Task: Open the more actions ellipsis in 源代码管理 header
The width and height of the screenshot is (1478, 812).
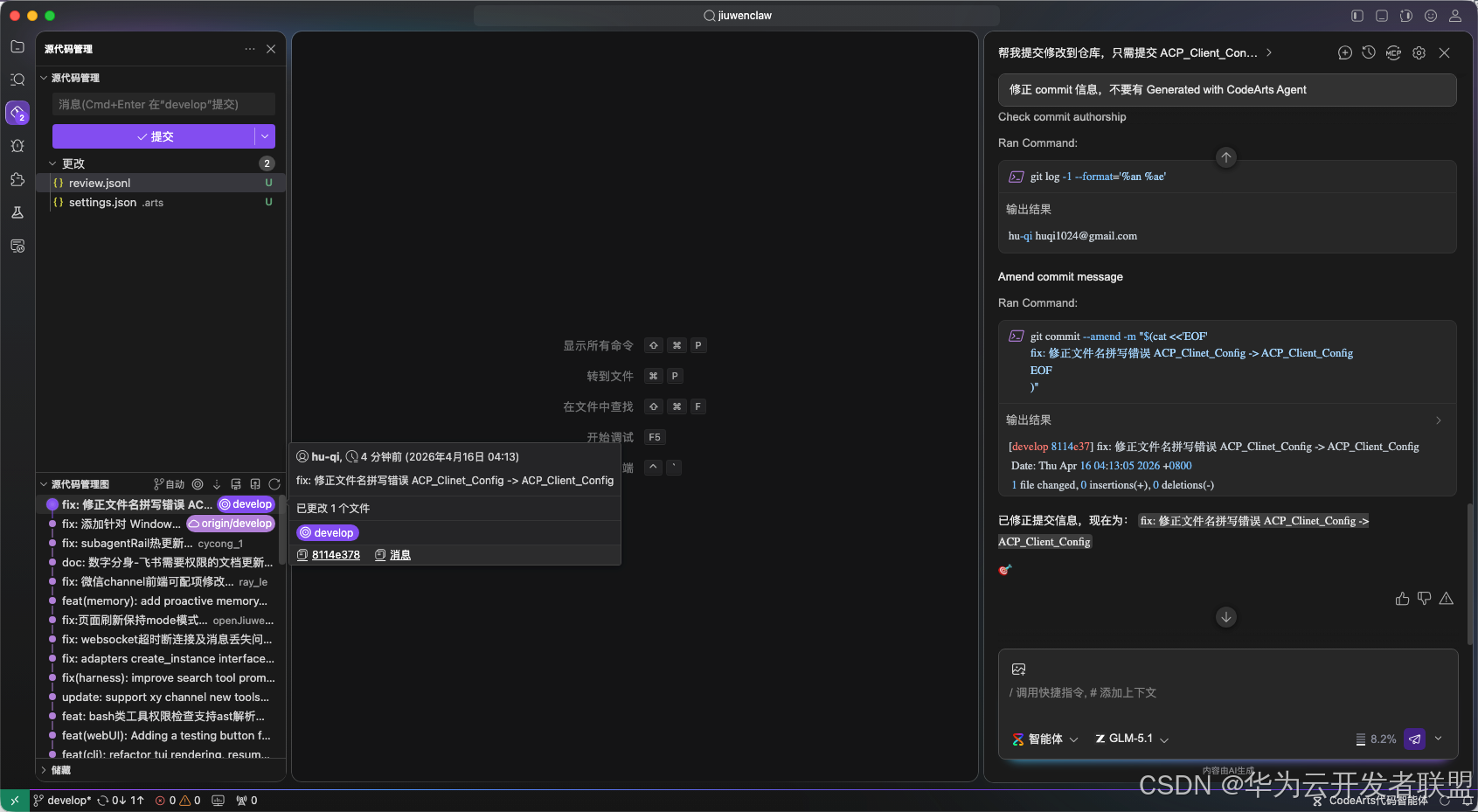Action: 250,49
